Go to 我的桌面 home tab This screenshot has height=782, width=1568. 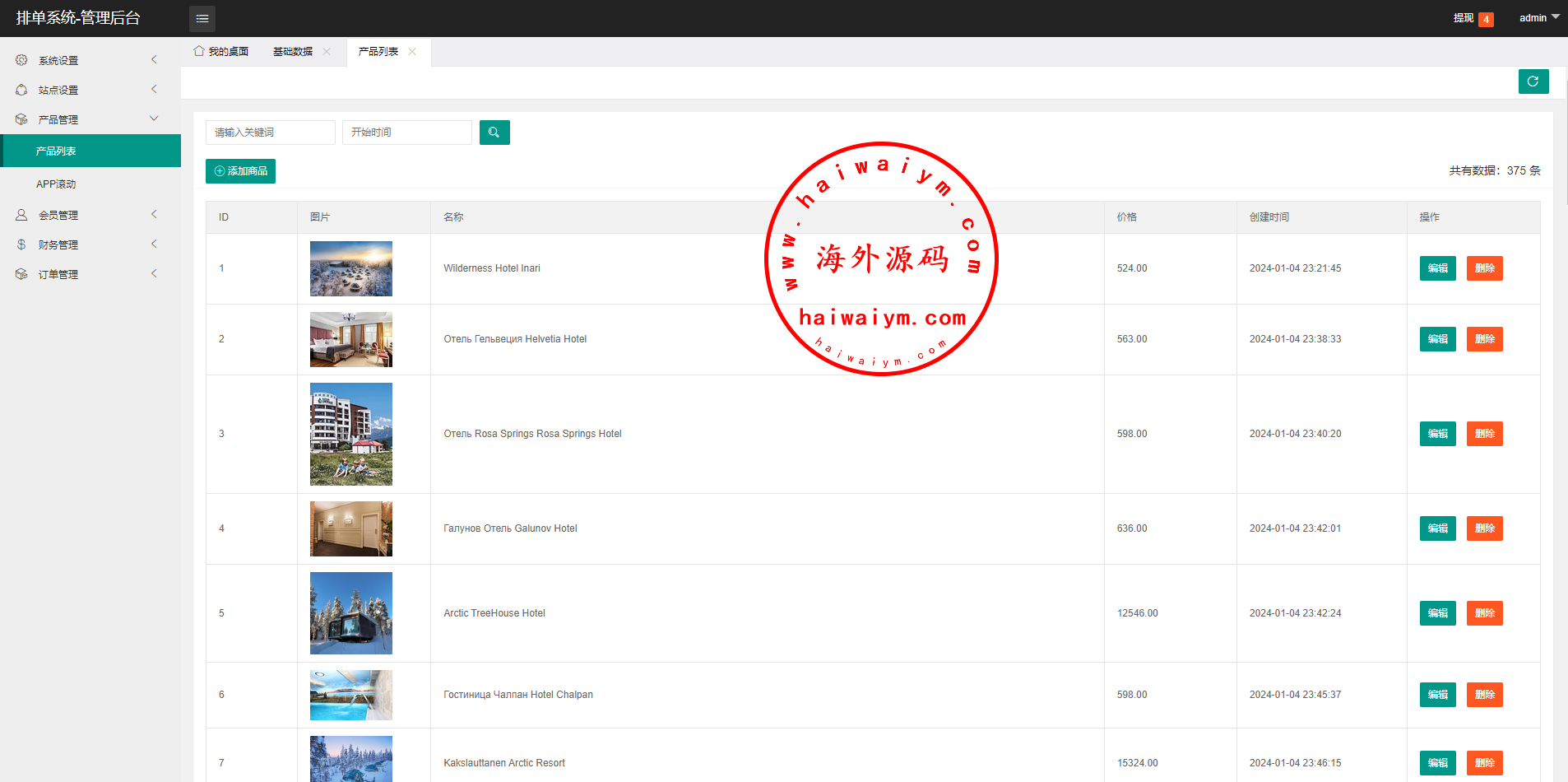pos(221,52)
